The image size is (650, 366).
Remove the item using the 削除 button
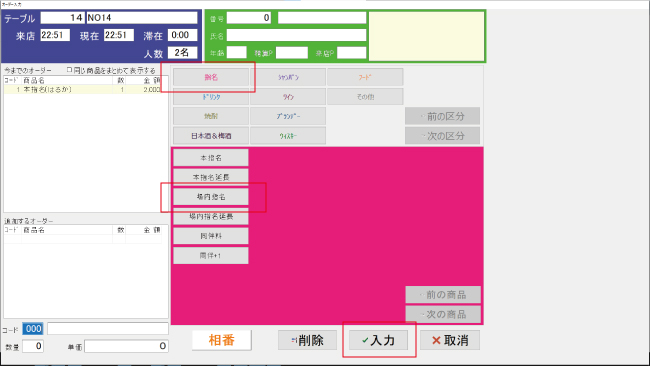tap(307, 340)
